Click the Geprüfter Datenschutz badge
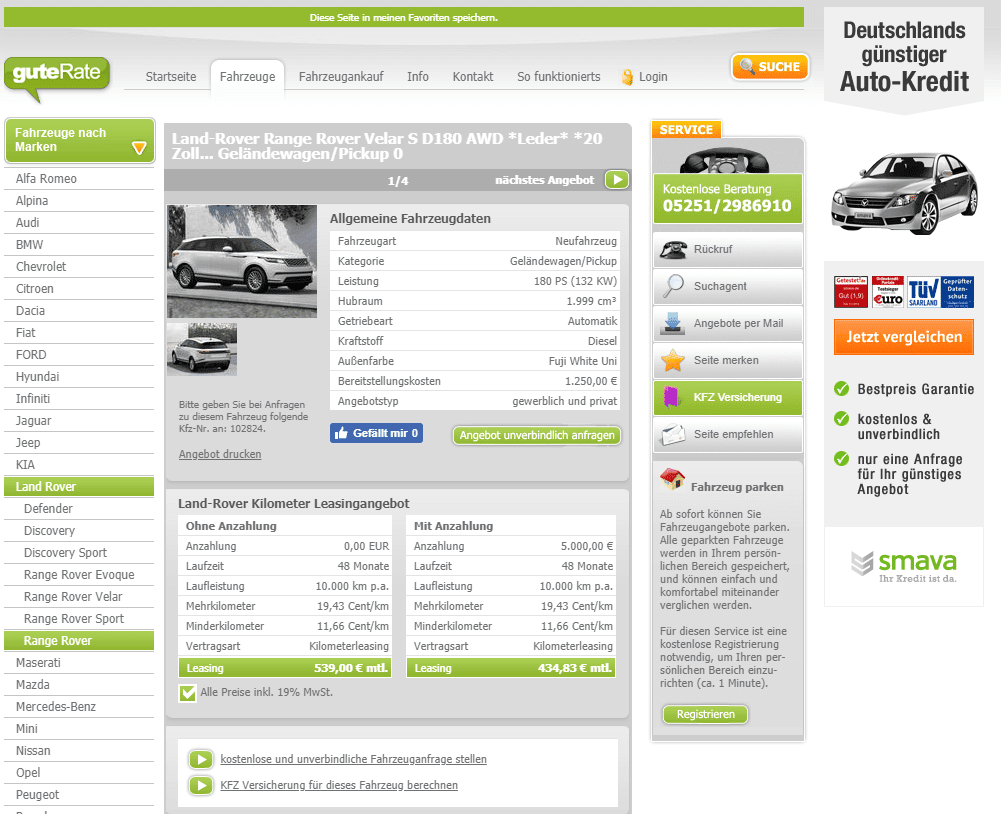 [957, 292]
